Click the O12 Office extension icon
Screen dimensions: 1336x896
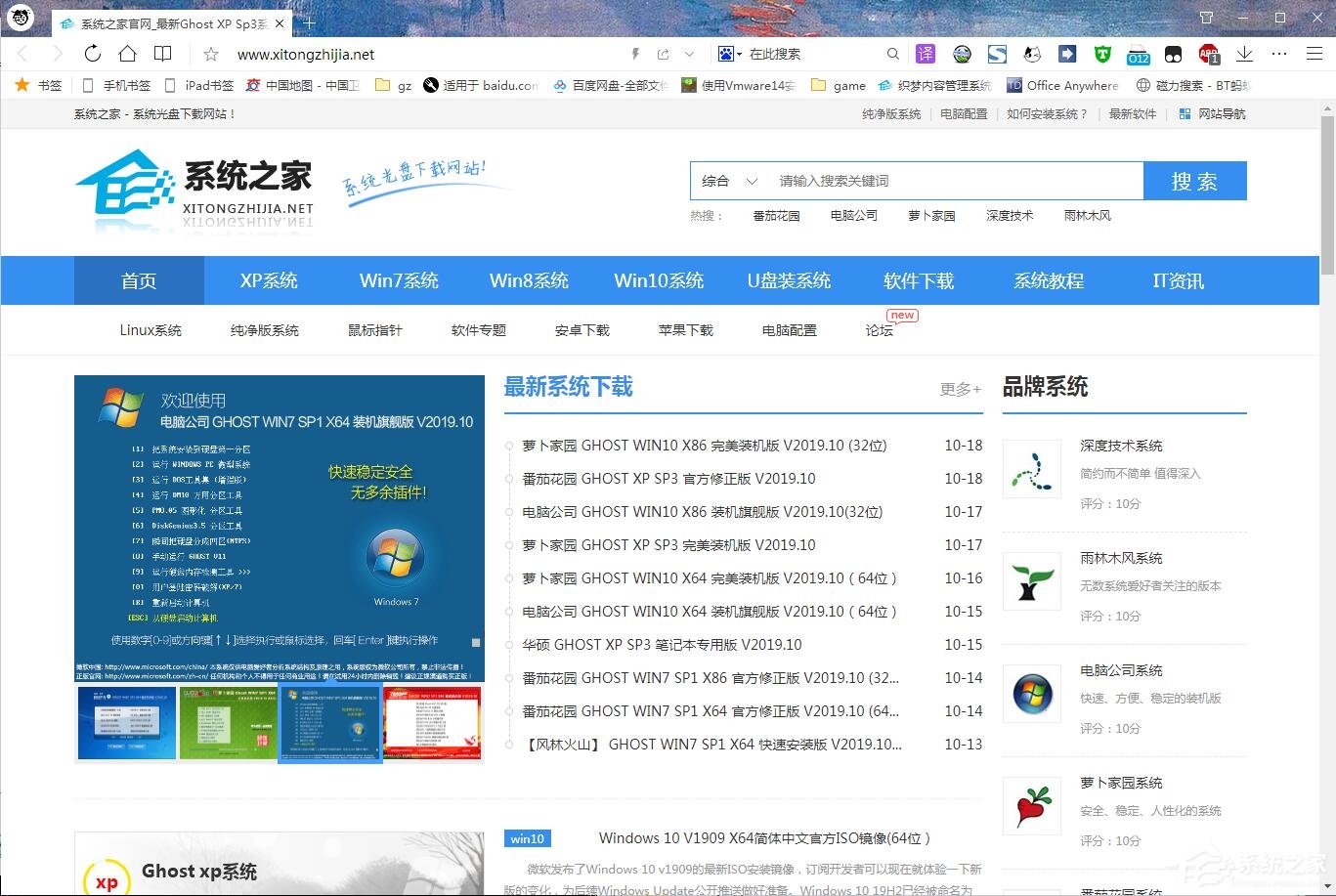[1138, 54]
